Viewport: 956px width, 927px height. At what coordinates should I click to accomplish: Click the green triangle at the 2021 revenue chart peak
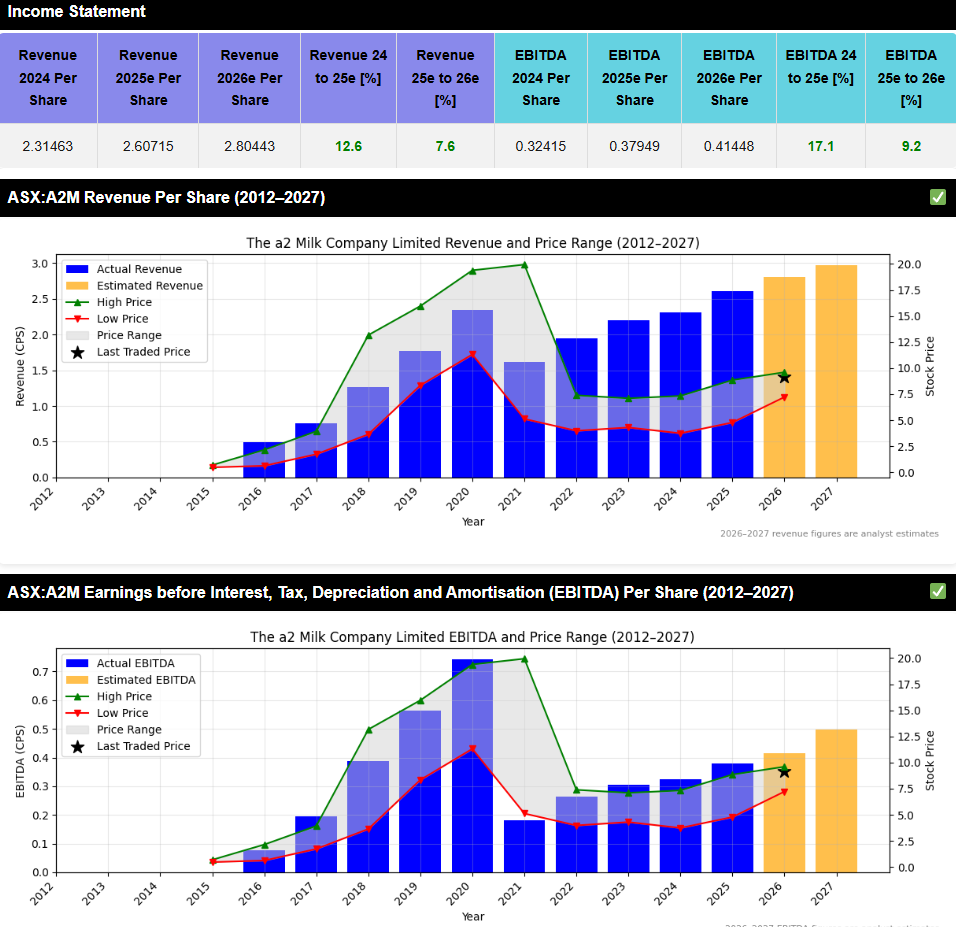tap(524, 265)
